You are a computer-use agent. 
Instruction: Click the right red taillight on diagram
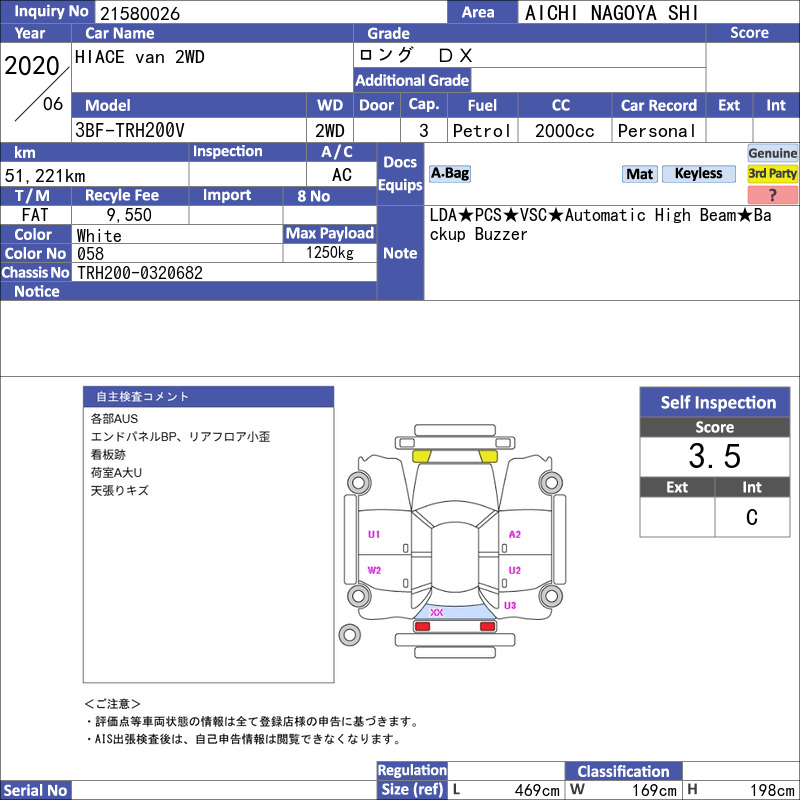[488, 626]
